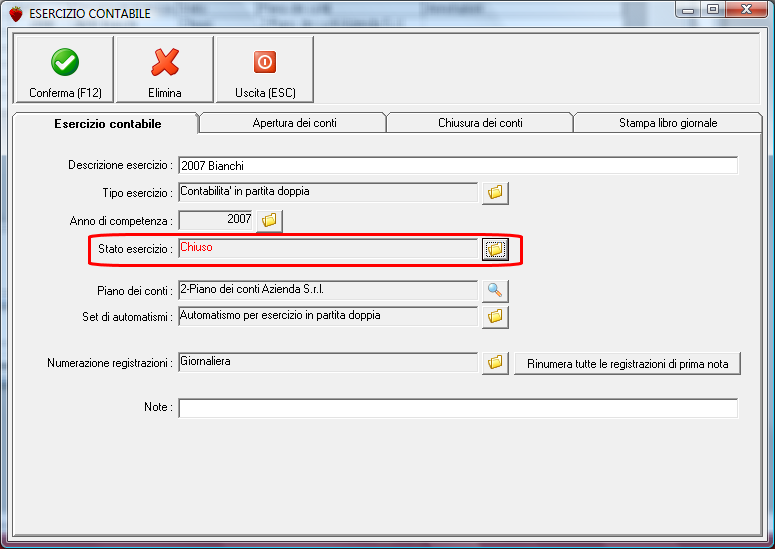The height and width of the screenshot is (549, 775).
Task: Click Rinumera tutte le registrazioni di prima nota
Action: pos(627,364)
